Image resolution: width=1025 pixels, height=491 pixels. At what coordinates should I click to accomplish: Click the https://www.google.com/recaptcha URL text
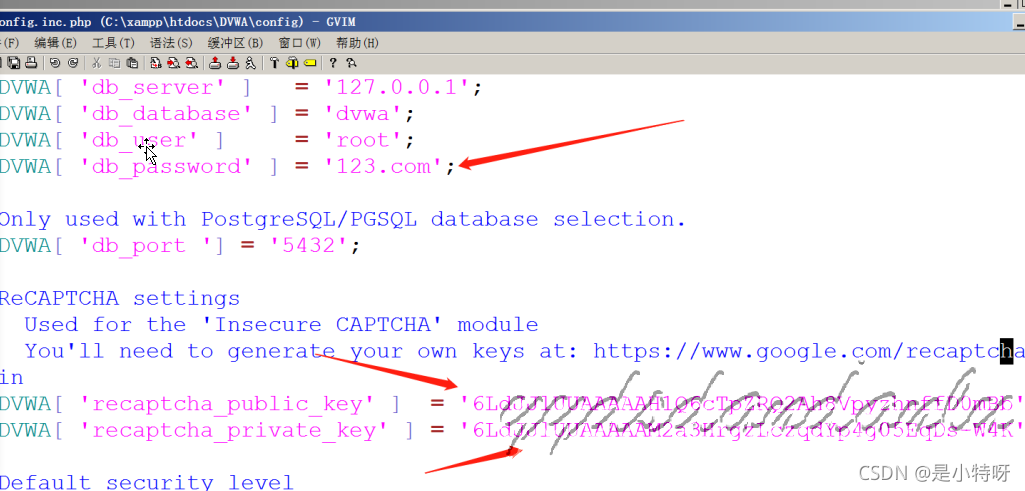point(809,351)
